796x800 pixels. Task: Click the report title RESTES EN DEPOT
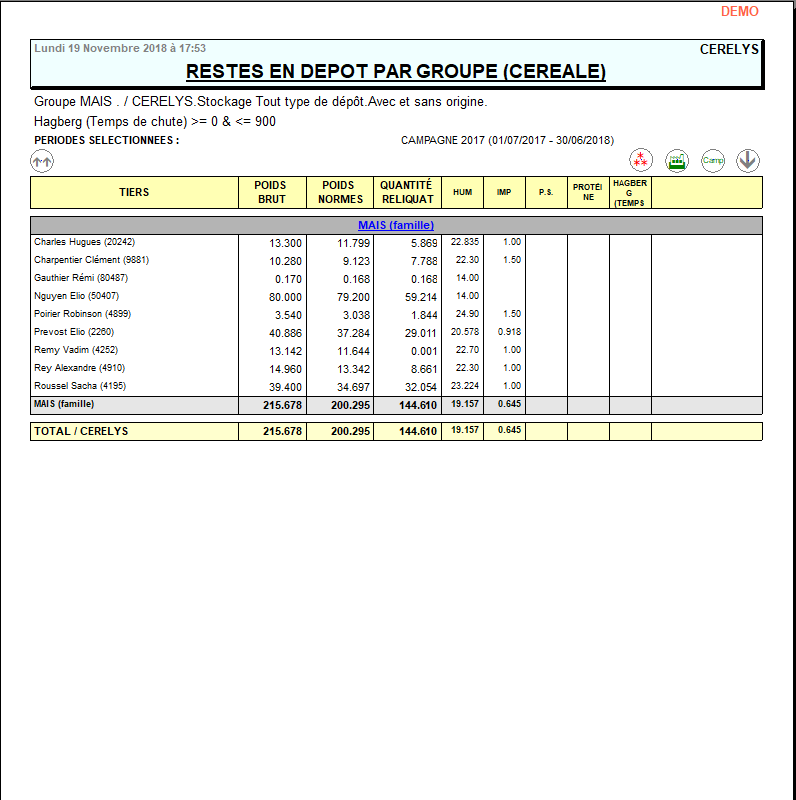[x=396, y=72]
